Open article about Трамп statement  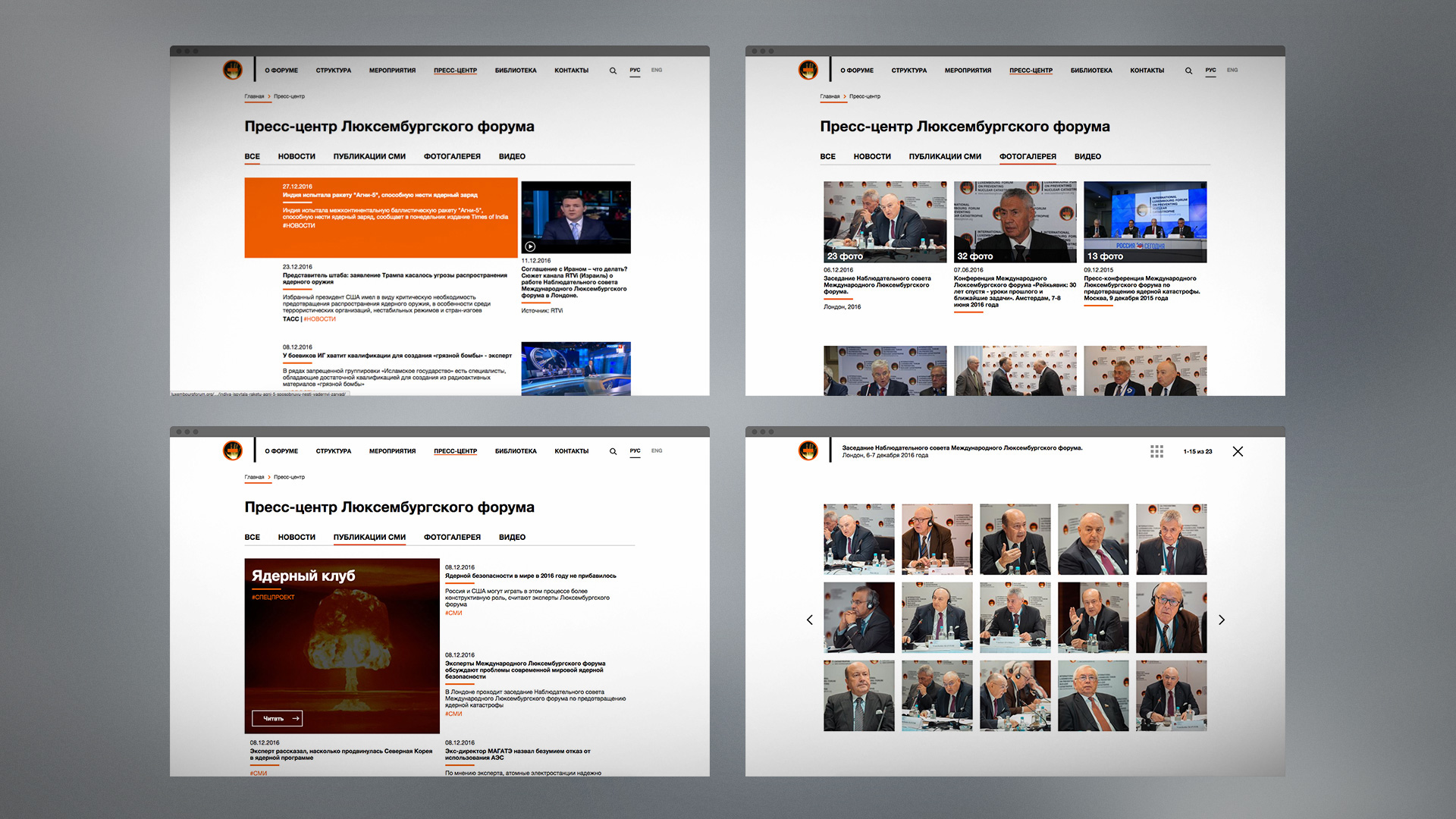pyautogui.click(x=395, y=278)
